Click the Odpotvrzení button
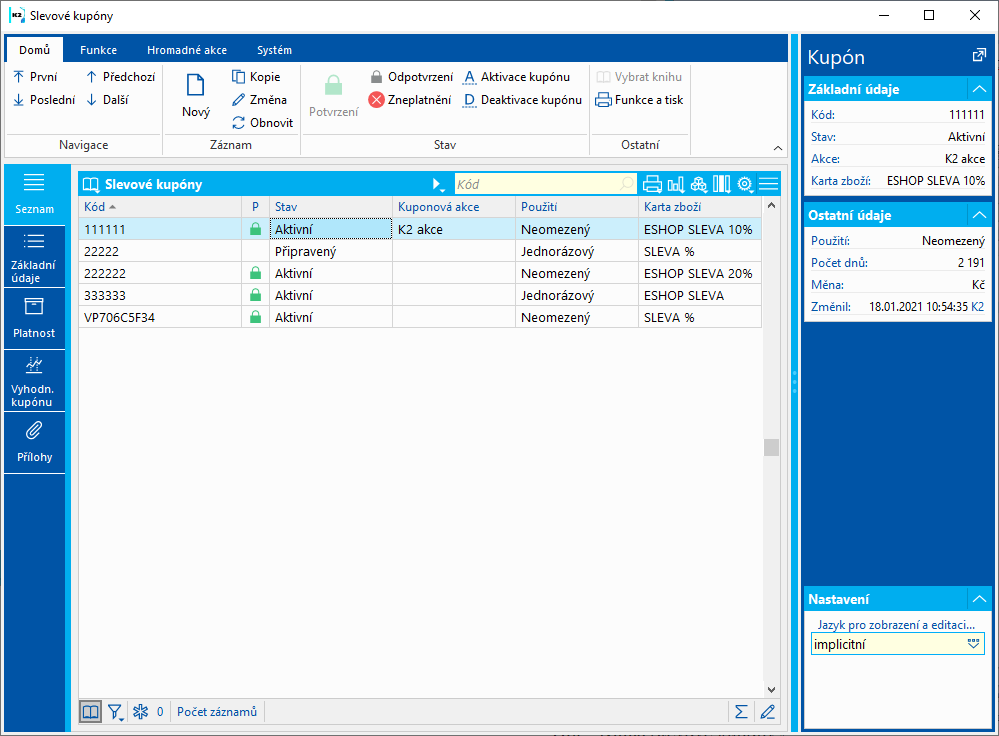 (411, 77)
